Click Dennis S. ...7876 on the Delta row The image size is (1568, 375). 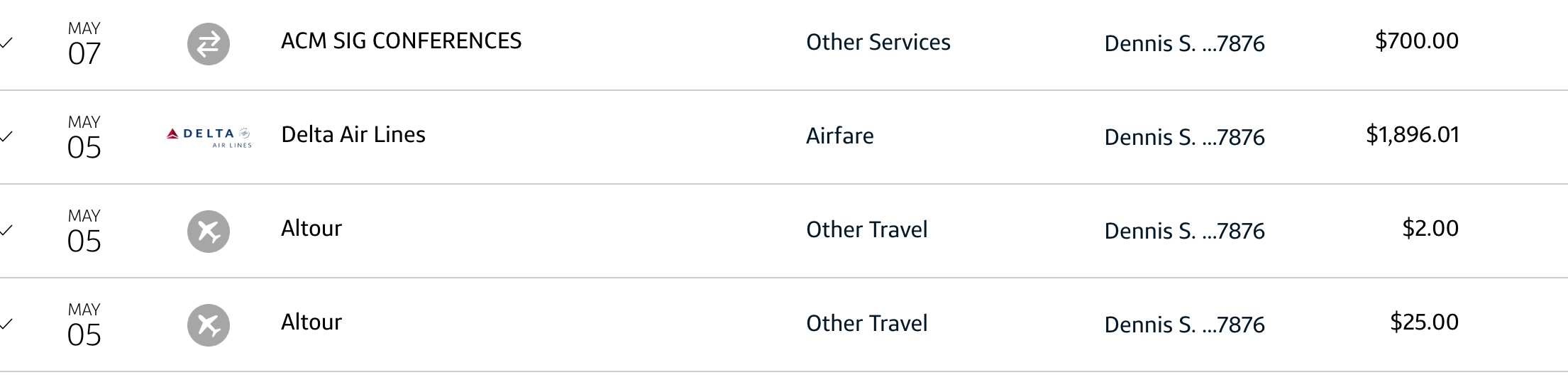[1184, 137]
